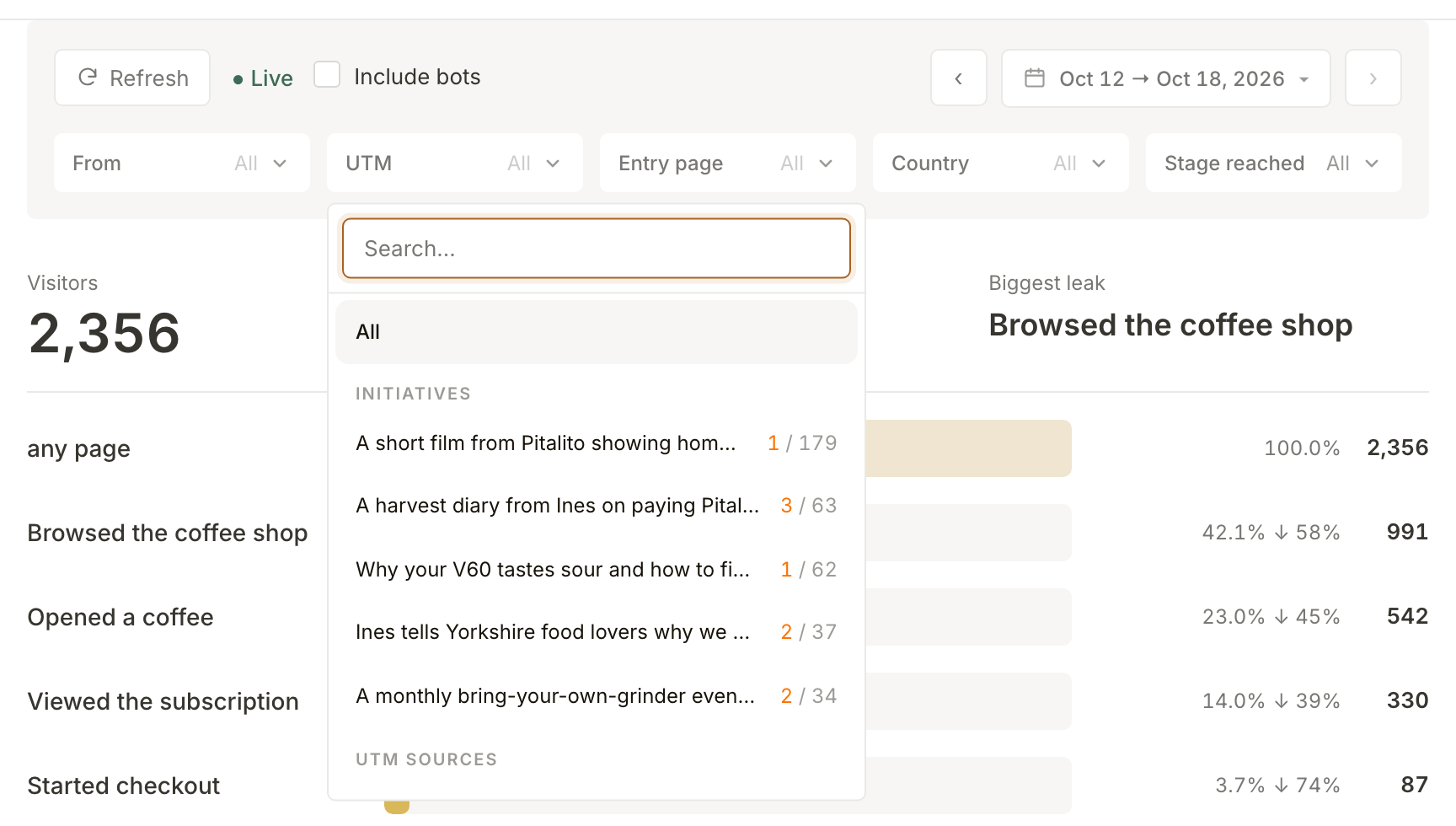The height and width of the screenshot is (826, 1456).
Task: Focus the Search... input field
Action: 597,249
